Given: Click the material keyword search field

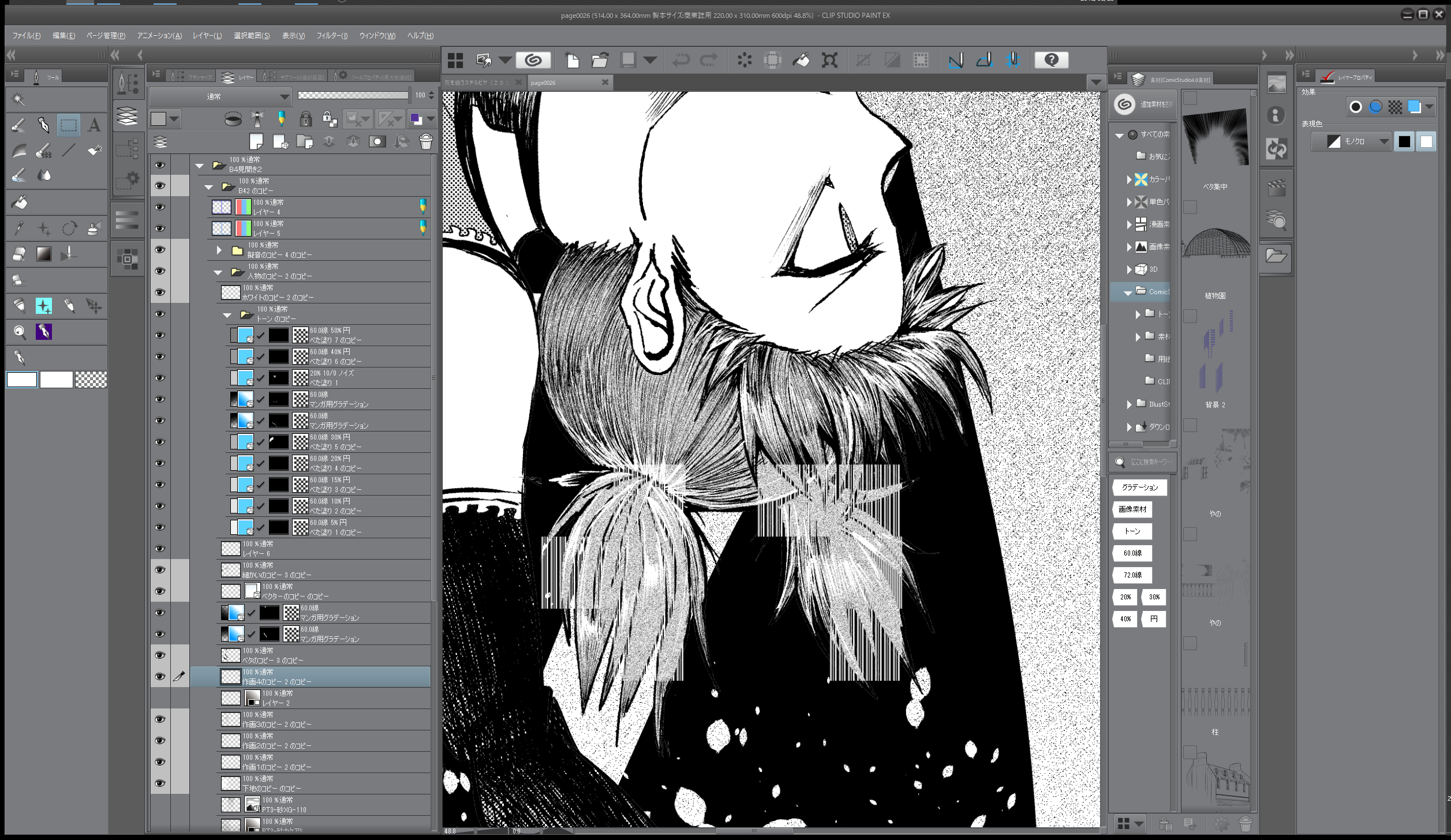Looking at the screenshot, I should pyautogui.click(x=1150, y=462).
